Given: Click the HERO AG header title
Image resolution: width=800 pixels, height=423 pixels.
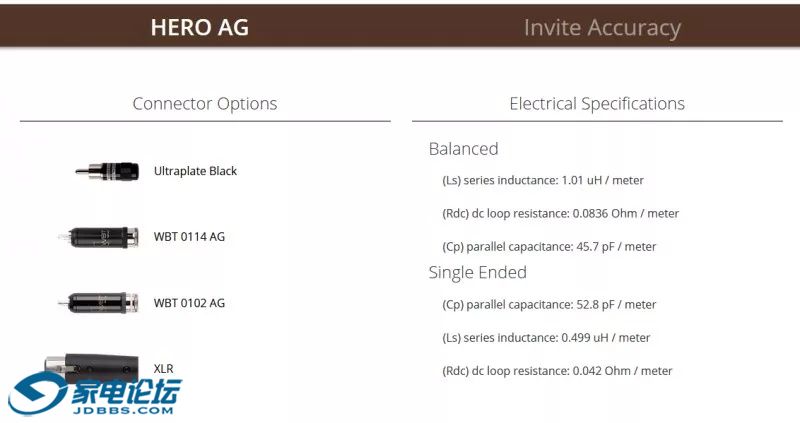Looking at the screenshot, I should pyautogui.click(x=200, y=27).
